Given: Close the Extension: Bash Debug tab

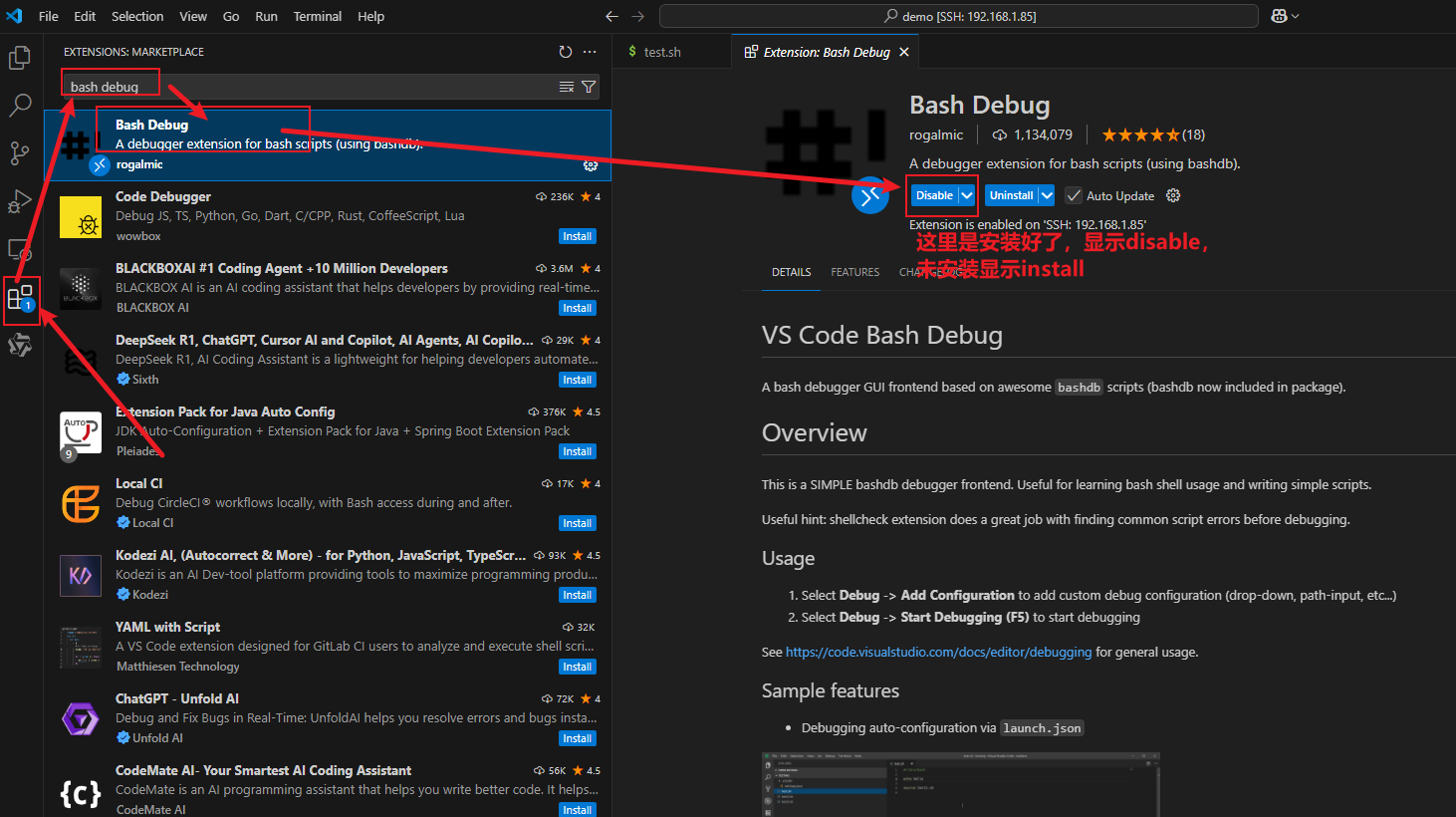Looking at the screenshot, I should tap(904, 52).
